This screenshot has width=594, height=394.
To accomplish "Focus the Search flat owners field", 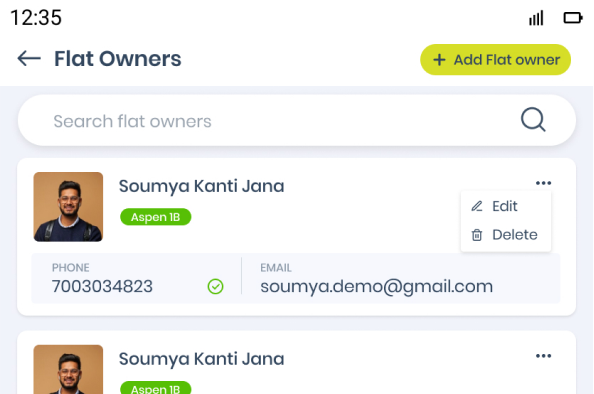I will click(297, 120).
